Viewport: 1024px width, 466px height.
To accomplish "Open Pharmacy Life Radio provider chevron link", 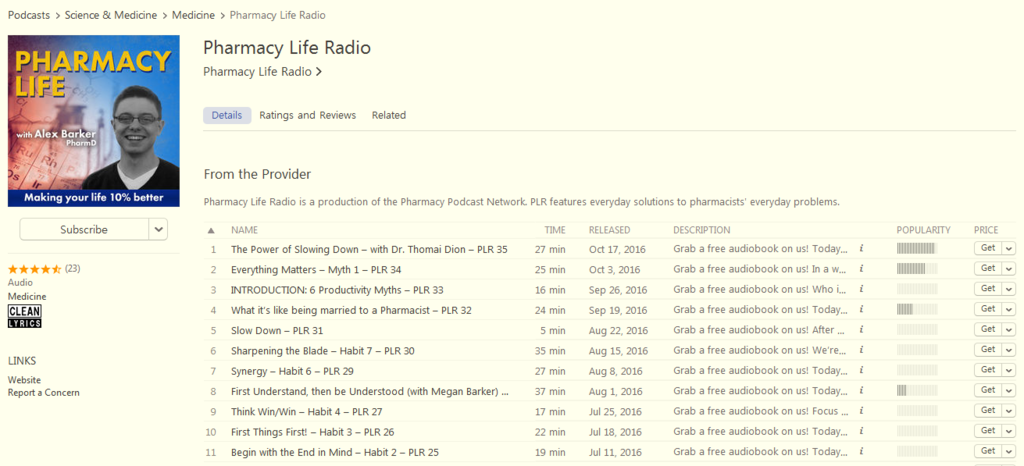I will 262,72.
